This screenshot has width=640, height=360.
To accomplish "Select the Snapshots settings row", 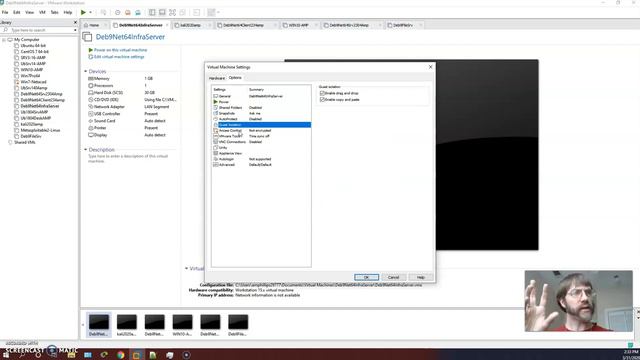I will [261, 113].
